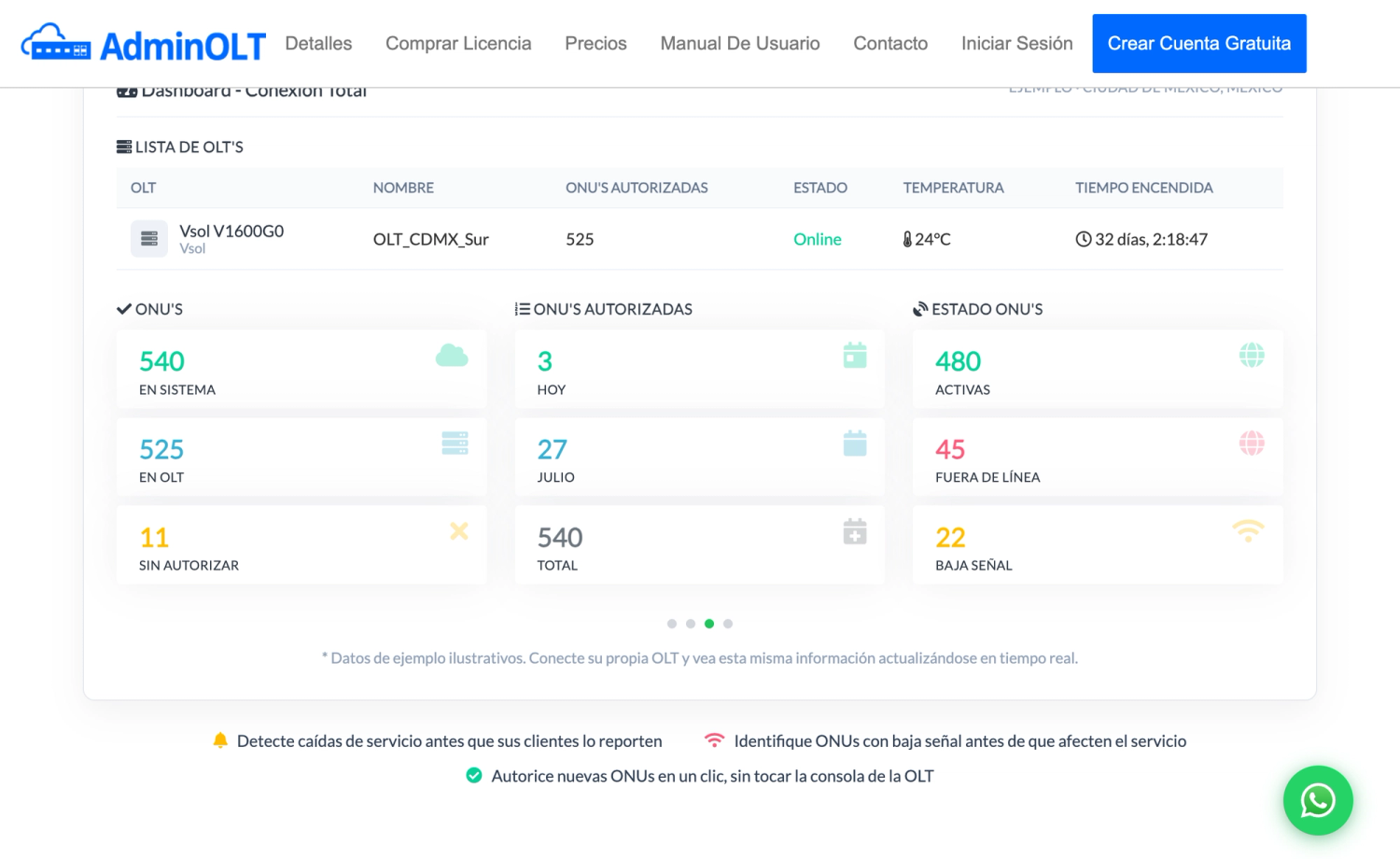Open the 480 ACTIVAS card
1400x859 pixels.
tap(1098, 369)
